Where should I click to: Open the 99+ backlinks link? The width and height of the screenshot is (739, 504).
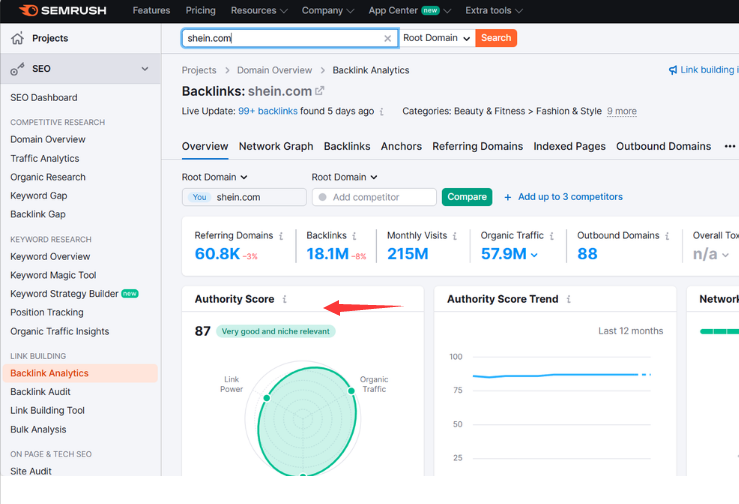click(268, 111)
